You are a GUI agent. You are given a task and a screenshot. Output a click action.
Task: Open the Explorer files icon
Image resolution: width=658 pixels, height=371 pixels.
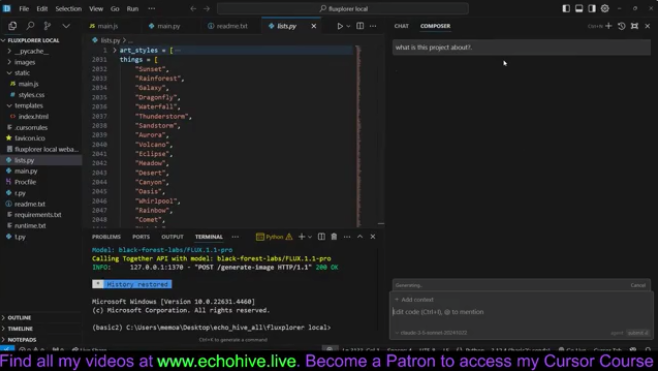tap(13, 26)
